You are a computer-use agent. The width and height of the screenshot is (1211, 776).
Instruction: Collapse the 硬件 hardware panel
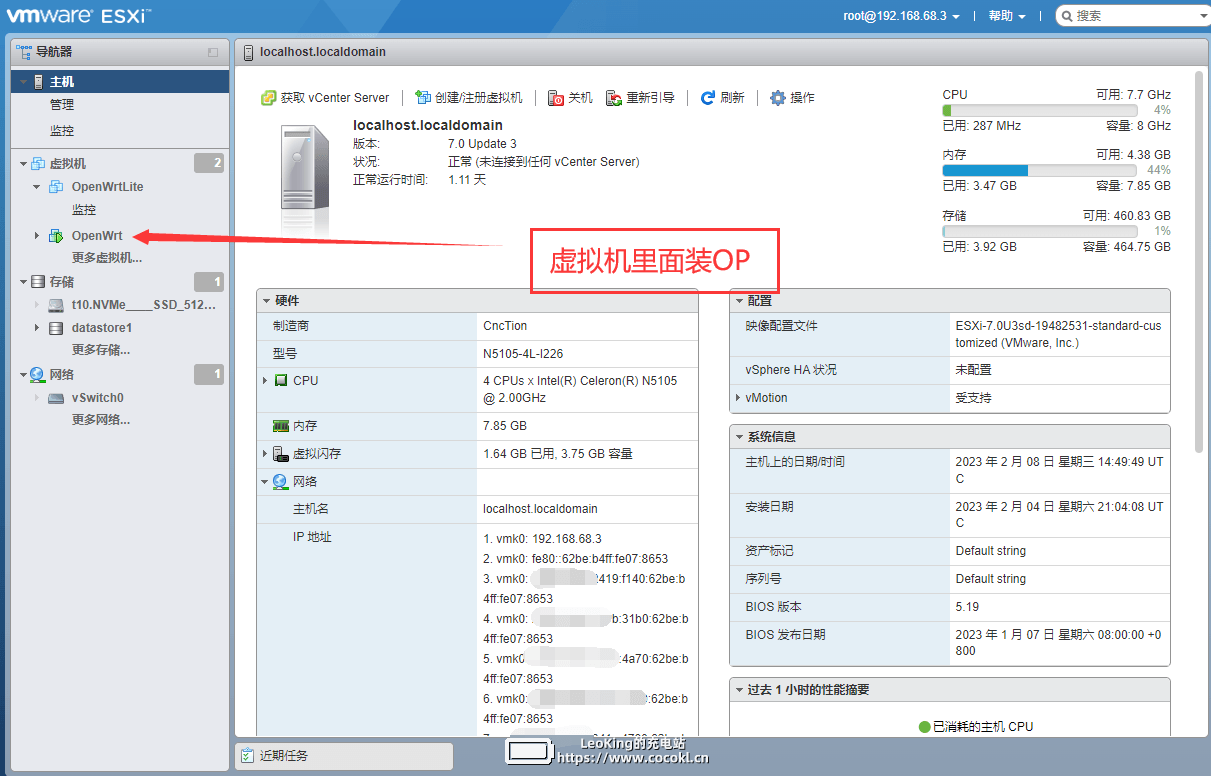tap(266, 301)
